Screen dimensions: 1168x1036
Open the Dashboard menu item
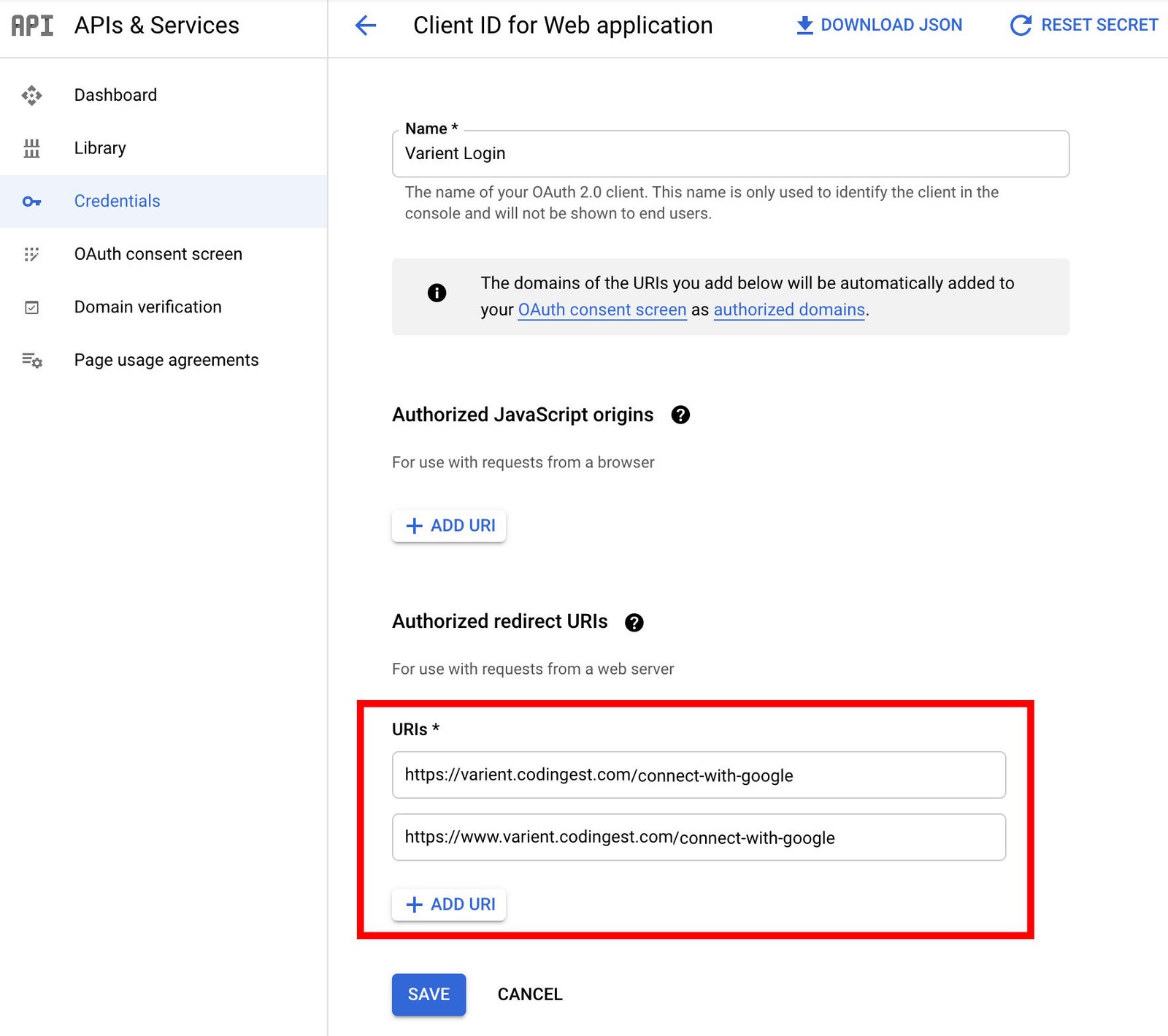tap(115, 95)
